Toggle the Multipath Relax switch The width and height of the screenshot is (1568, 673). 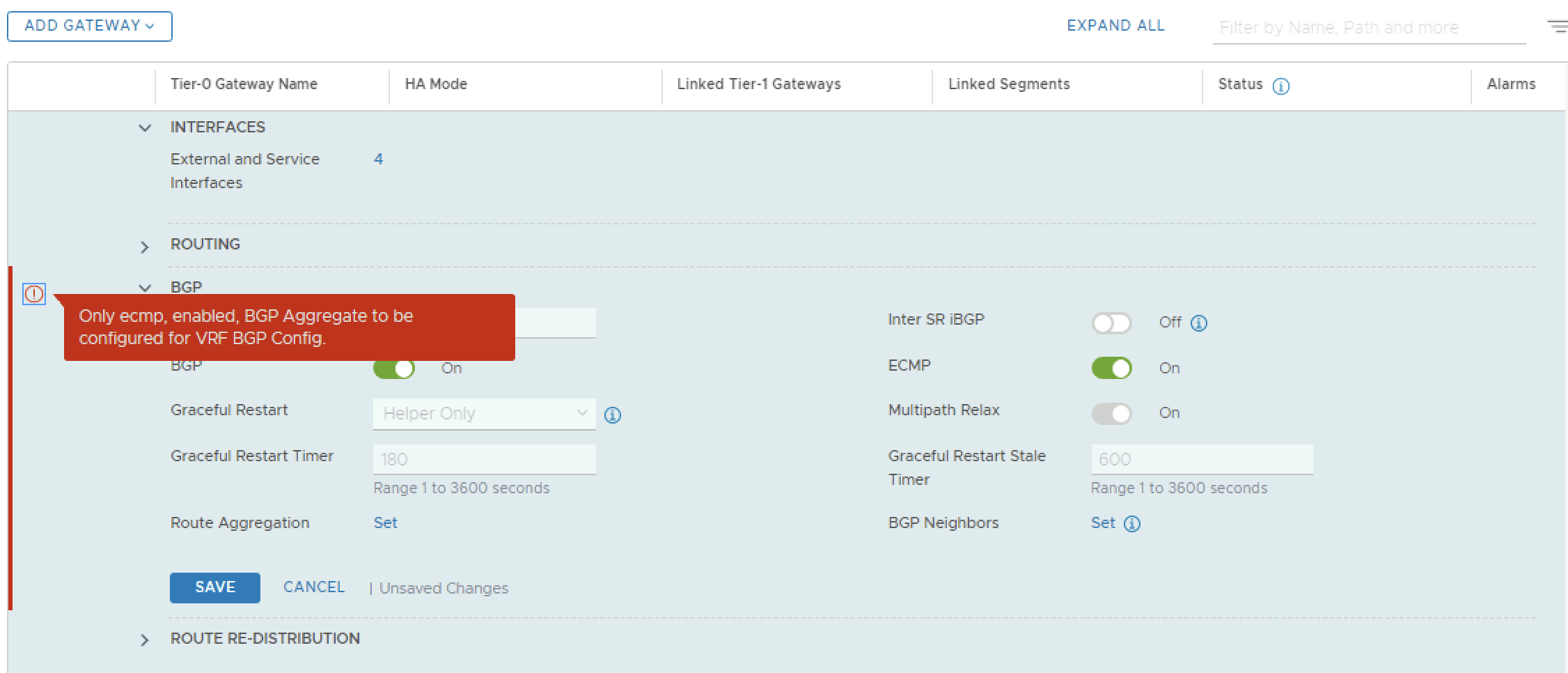click(x=1111, y=413)
